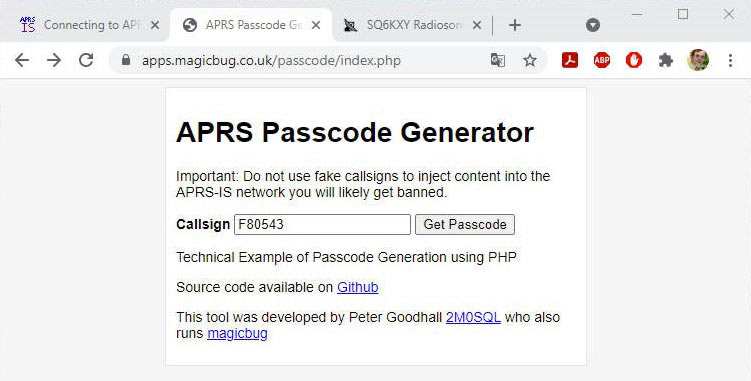Select the APRS Passcode Generator tab

coord(250,25)
